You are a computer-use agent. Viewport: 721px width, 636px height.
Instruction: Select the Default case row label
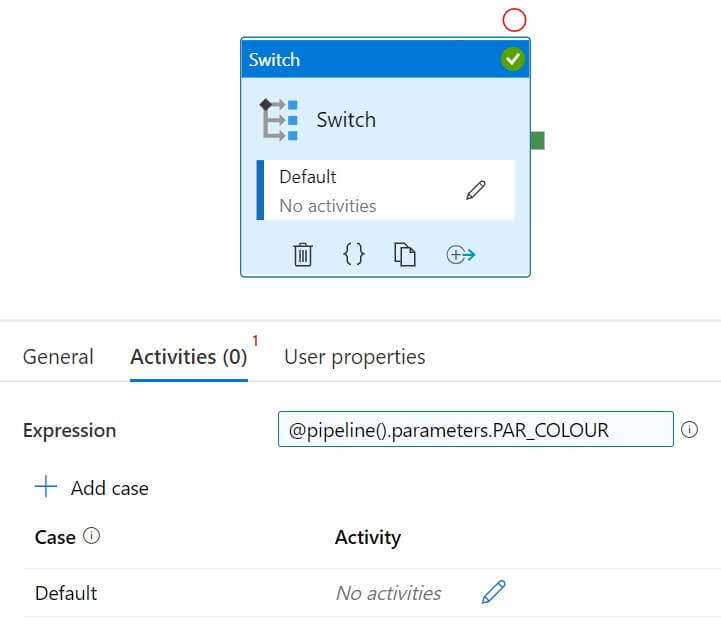66,593
